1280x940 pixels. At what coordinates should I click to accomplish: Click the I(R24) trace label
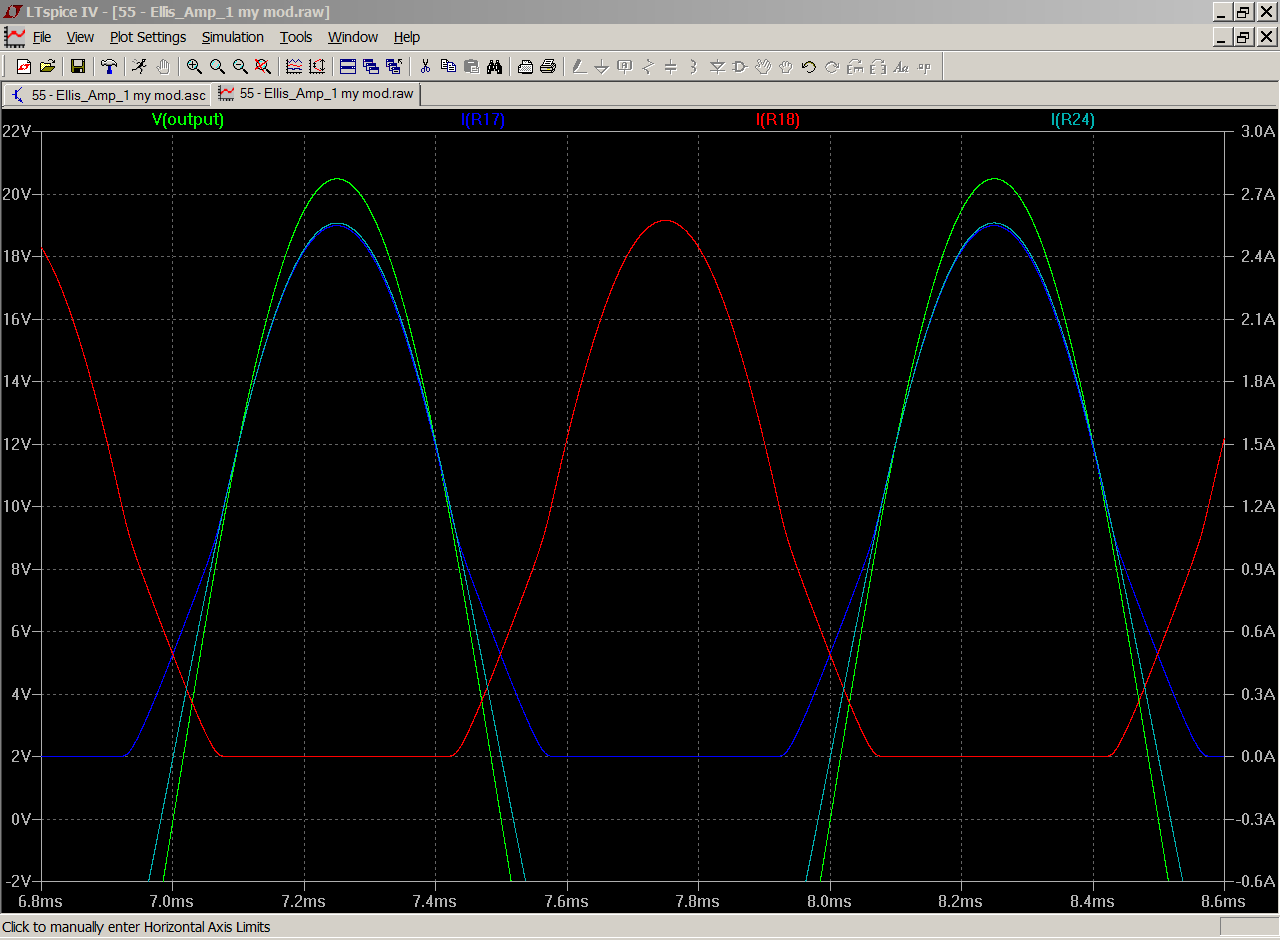coord(1073,120)
